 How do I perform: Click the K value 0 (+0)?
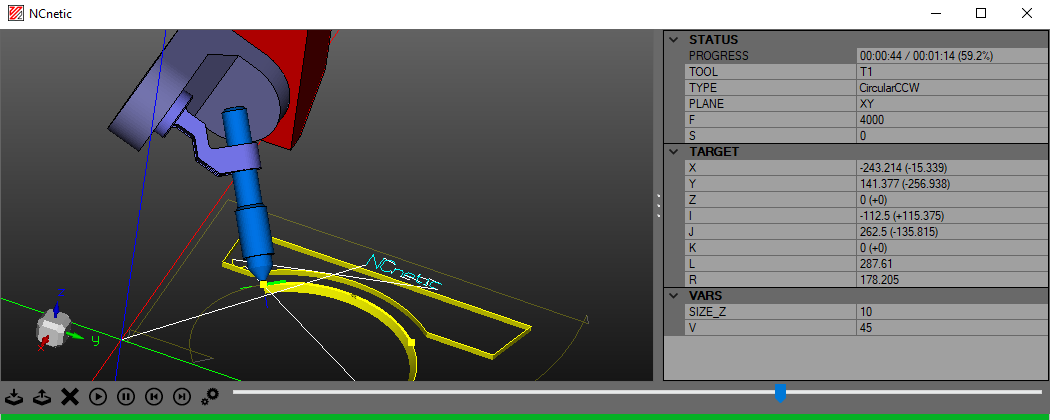point(951,248)
